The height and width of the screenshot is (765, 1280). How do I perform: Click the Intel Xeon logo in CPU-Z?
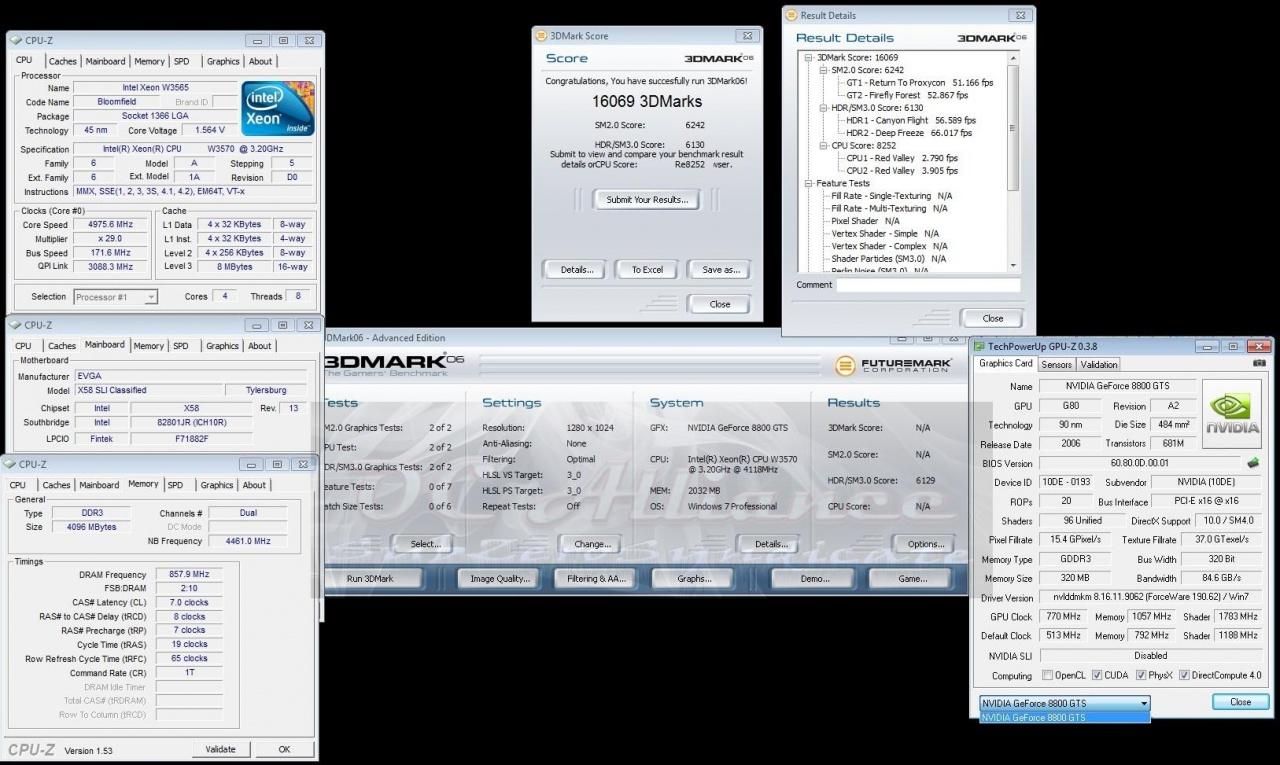pos(278,108)
